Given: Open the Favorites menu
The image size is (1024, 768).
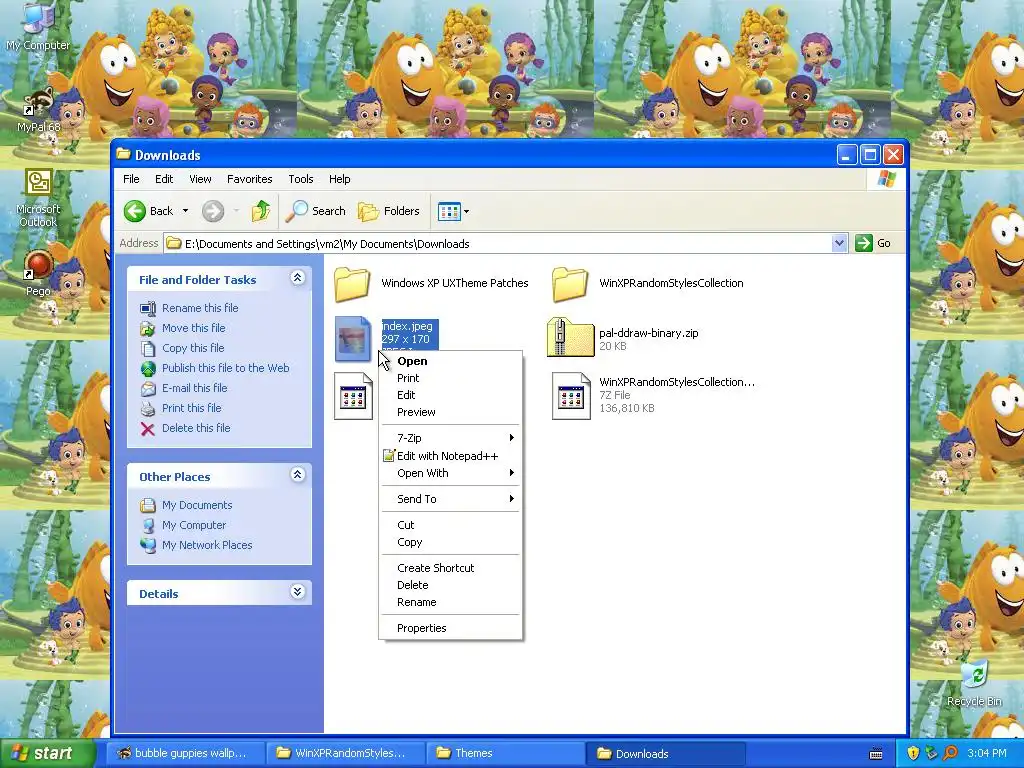Looking at the screenshot, I should tap(249, 179).
